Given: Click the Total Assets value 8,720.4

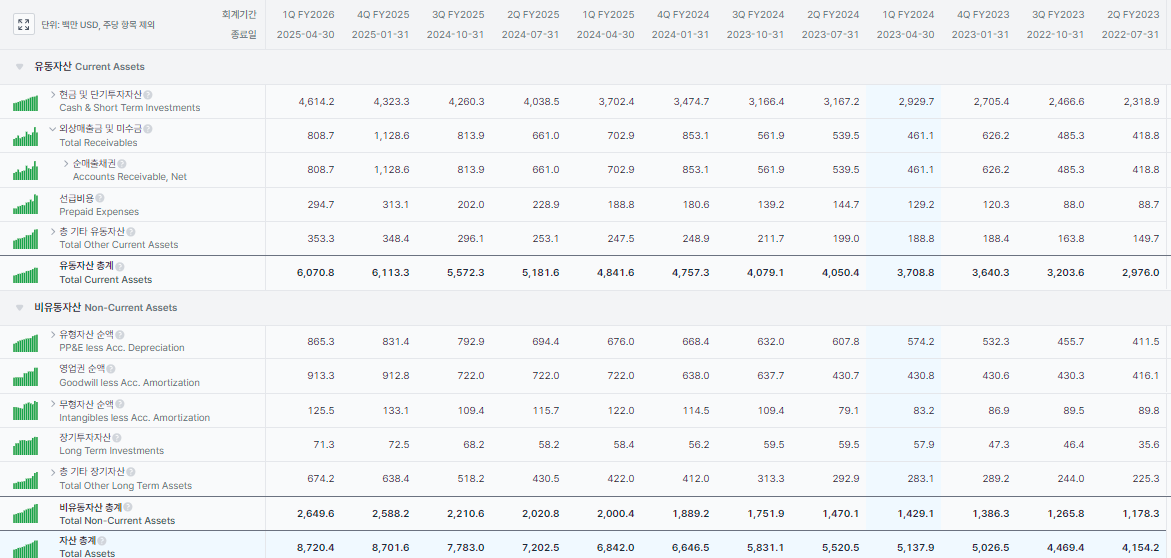Looking at the screenshot, I should (x=315, y=547).
